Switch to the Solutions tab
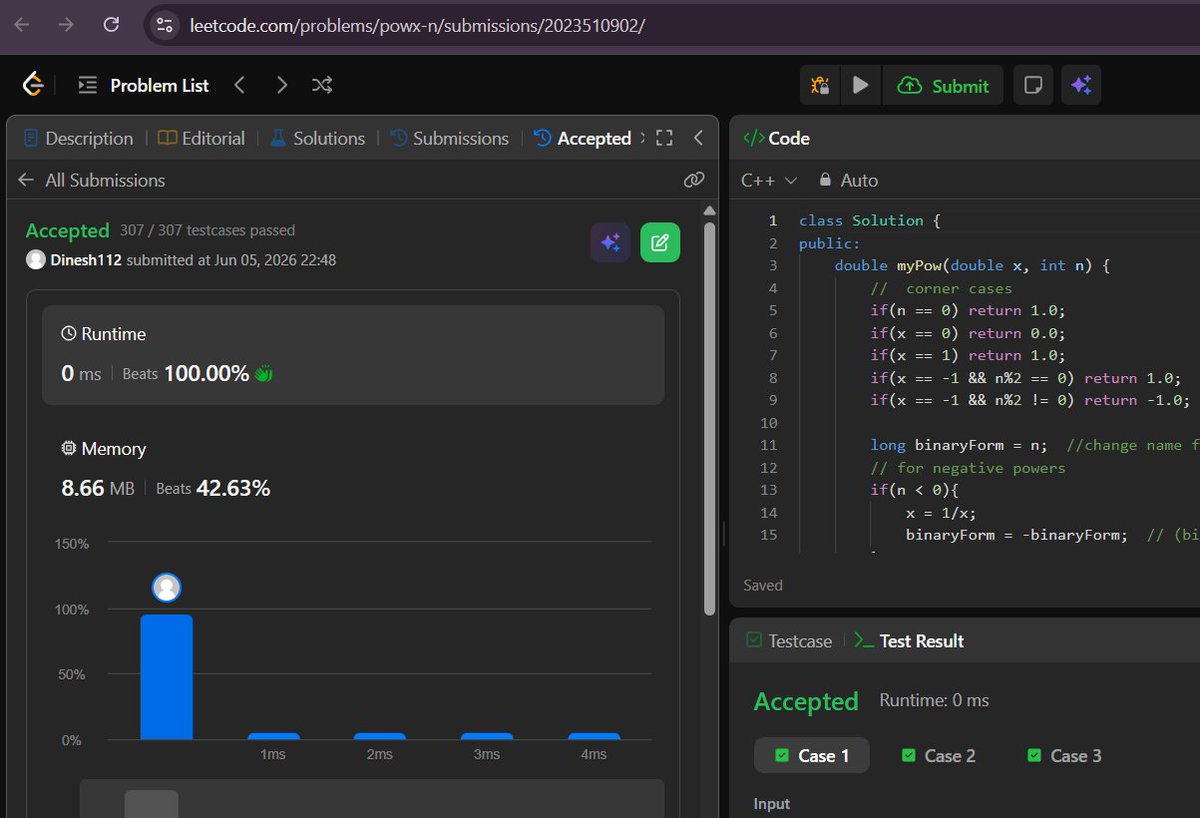1200x818 pixels. point(317,138)
